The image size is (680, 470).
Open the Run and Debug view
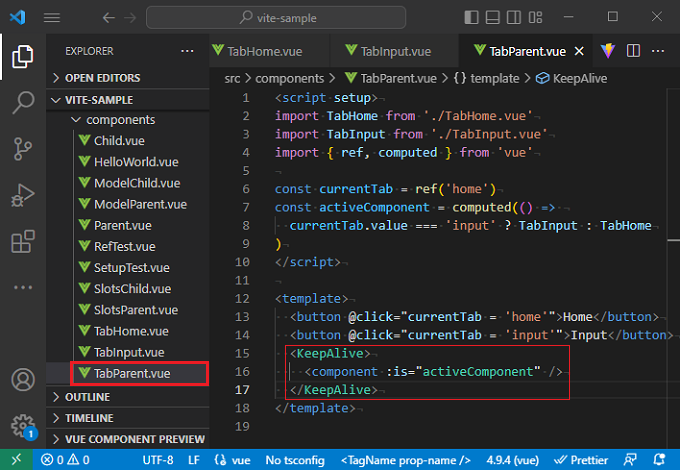pyautogui.click(x=23, y=196)
